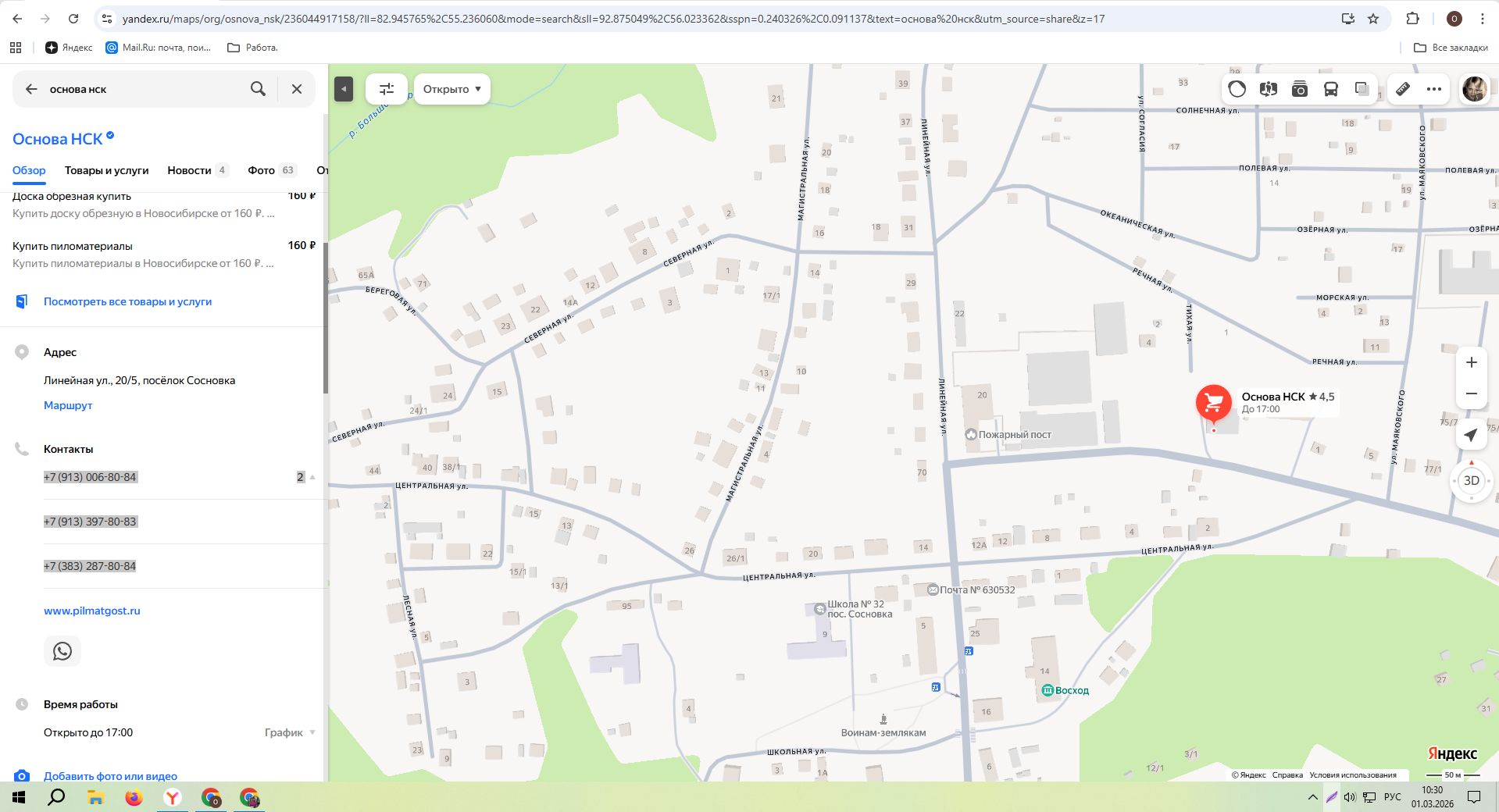The width and height of the screenshot is (1499, 812).
Task: Click Маршрут link under address
Action: coord(68,405)
